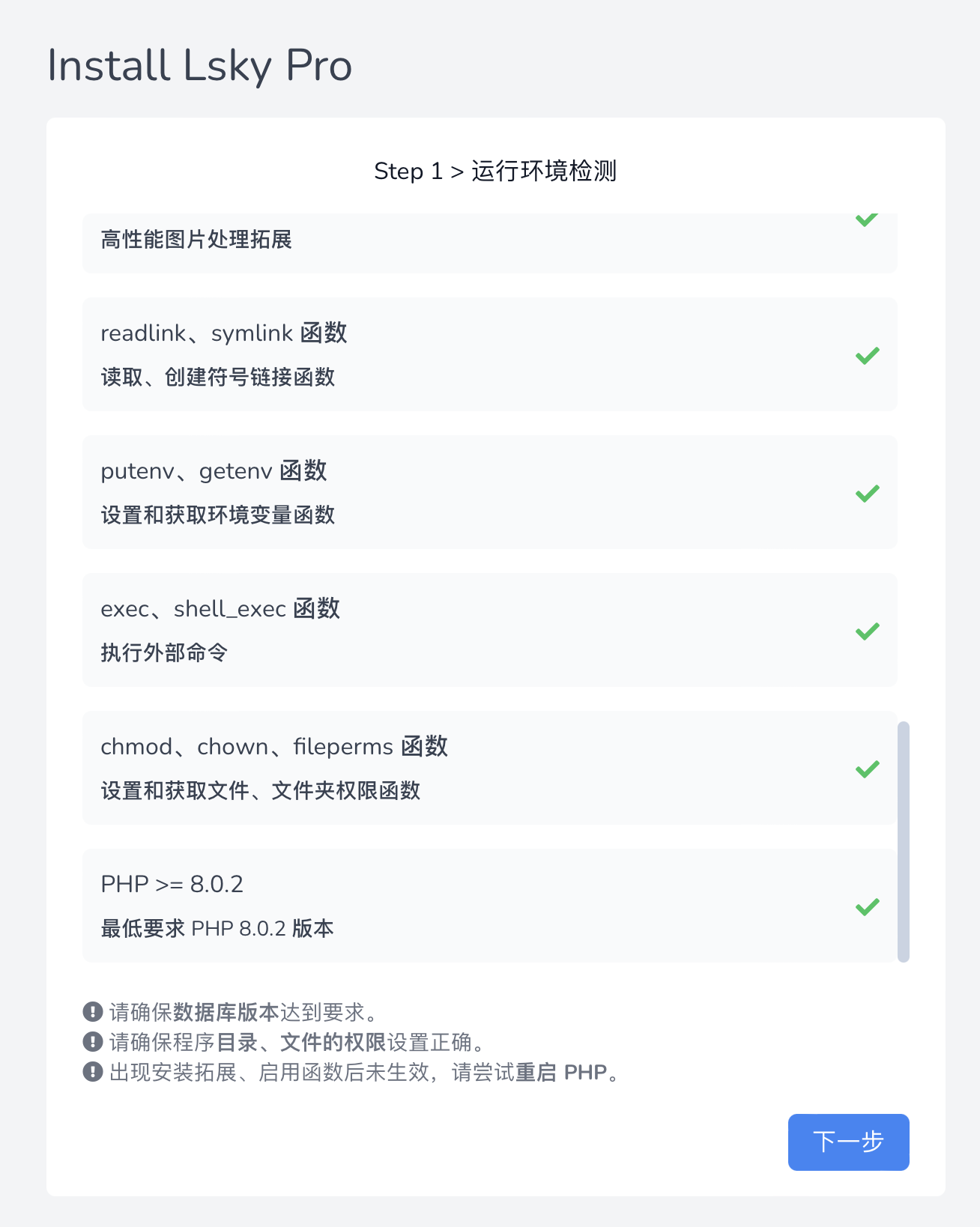Select the PHP >= 8.0.2 requirement title
Viewport: 980px width, 1227px height.
172,884
